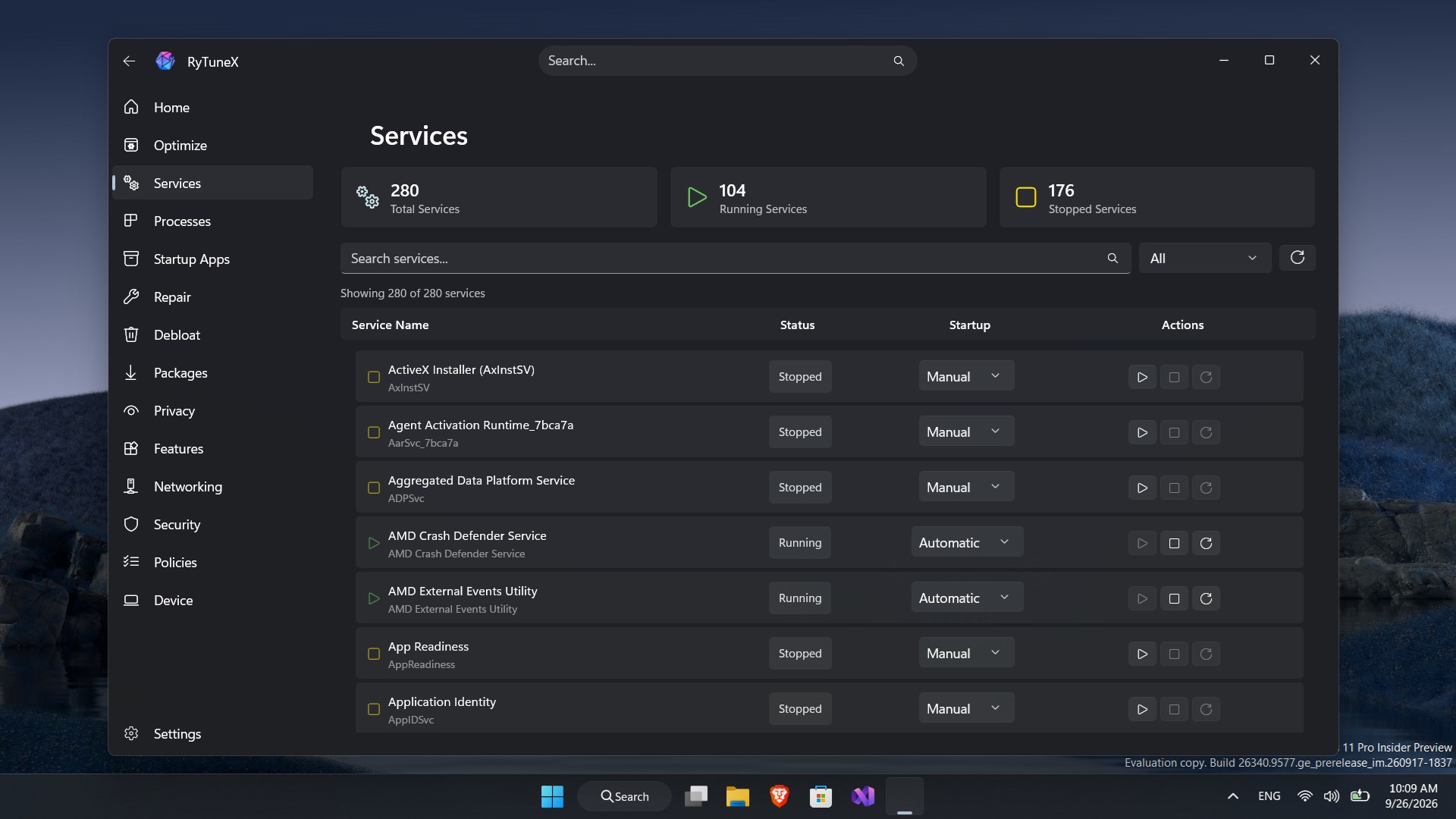Change AMD Crash Defender Service startup type
Screen dimensions: 1456x819
967,542
